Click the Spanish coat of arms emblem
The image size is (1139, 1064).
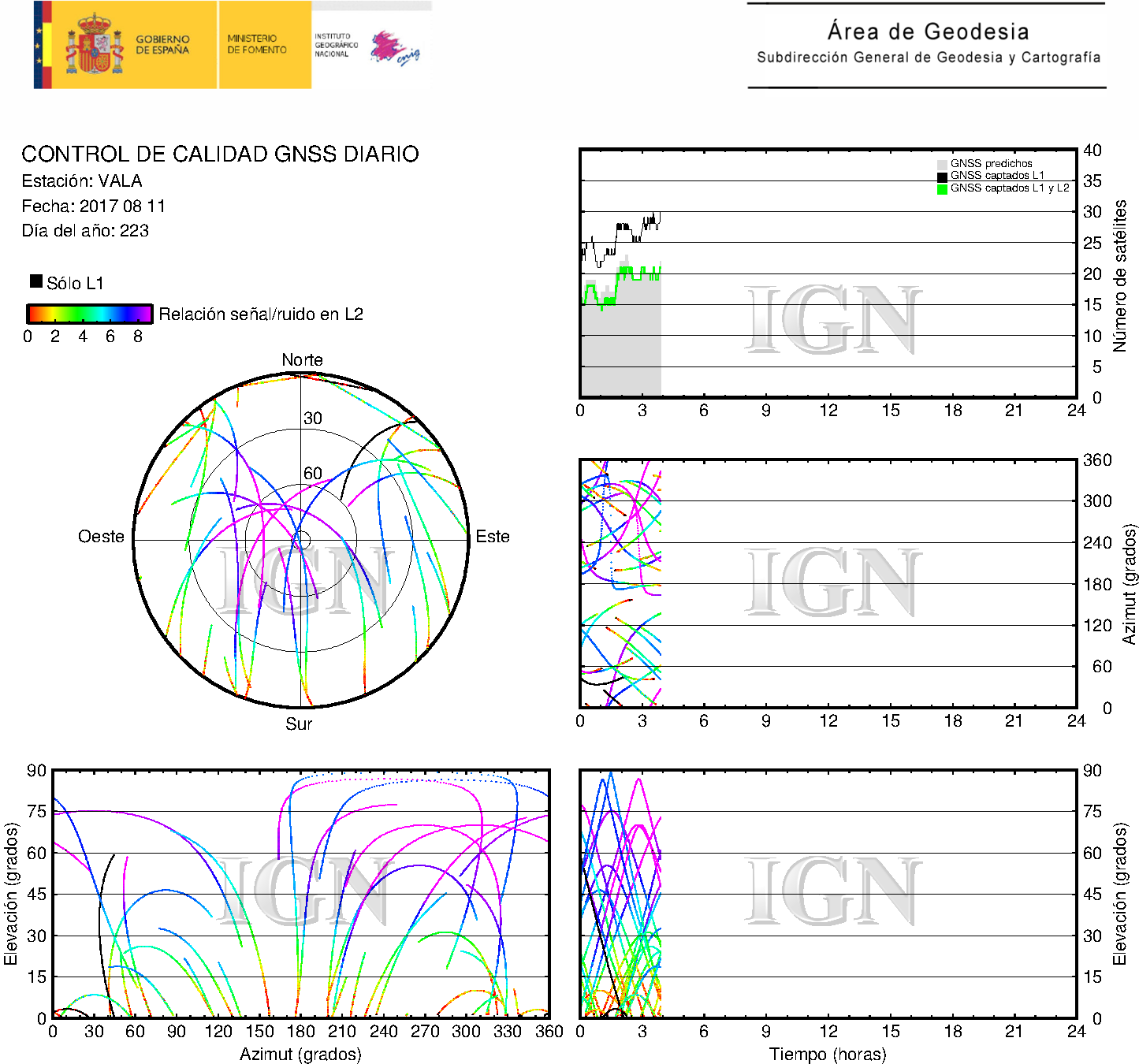point(94,45)
